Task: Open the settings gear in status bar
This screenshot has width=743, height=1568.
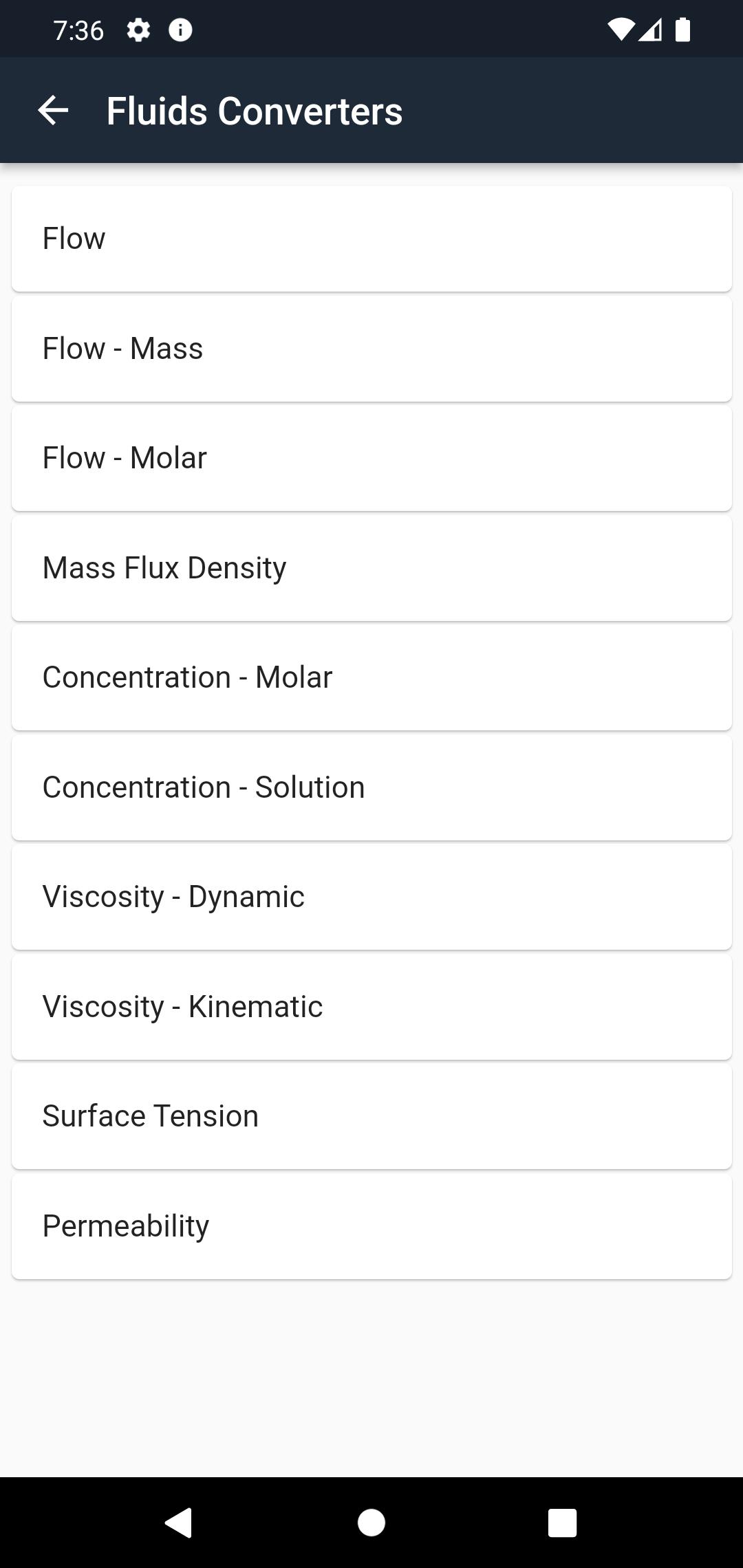Action: pos(138,30)
